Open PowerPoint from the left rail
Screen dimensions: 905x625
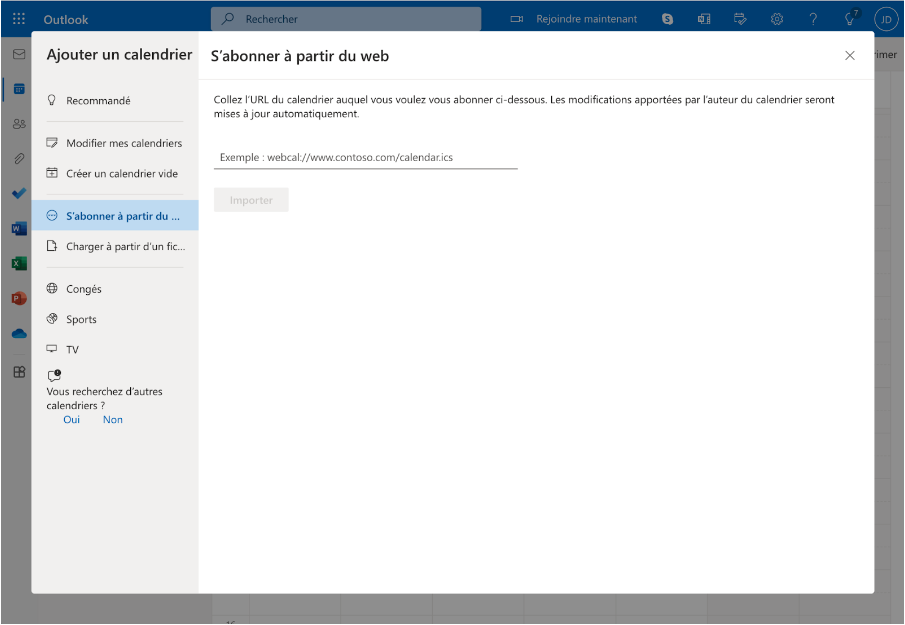(x=19, y=298)
